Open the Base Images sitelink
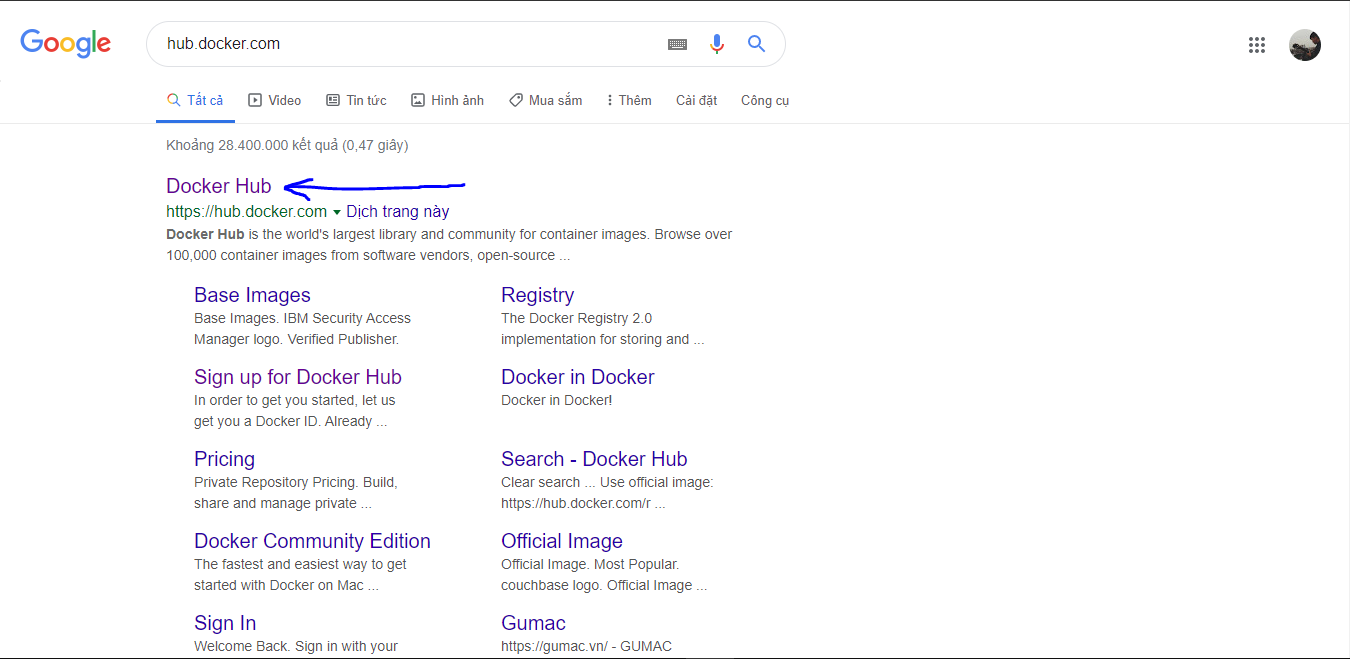This screenshot has width=1350, height=659. (252, 295)
